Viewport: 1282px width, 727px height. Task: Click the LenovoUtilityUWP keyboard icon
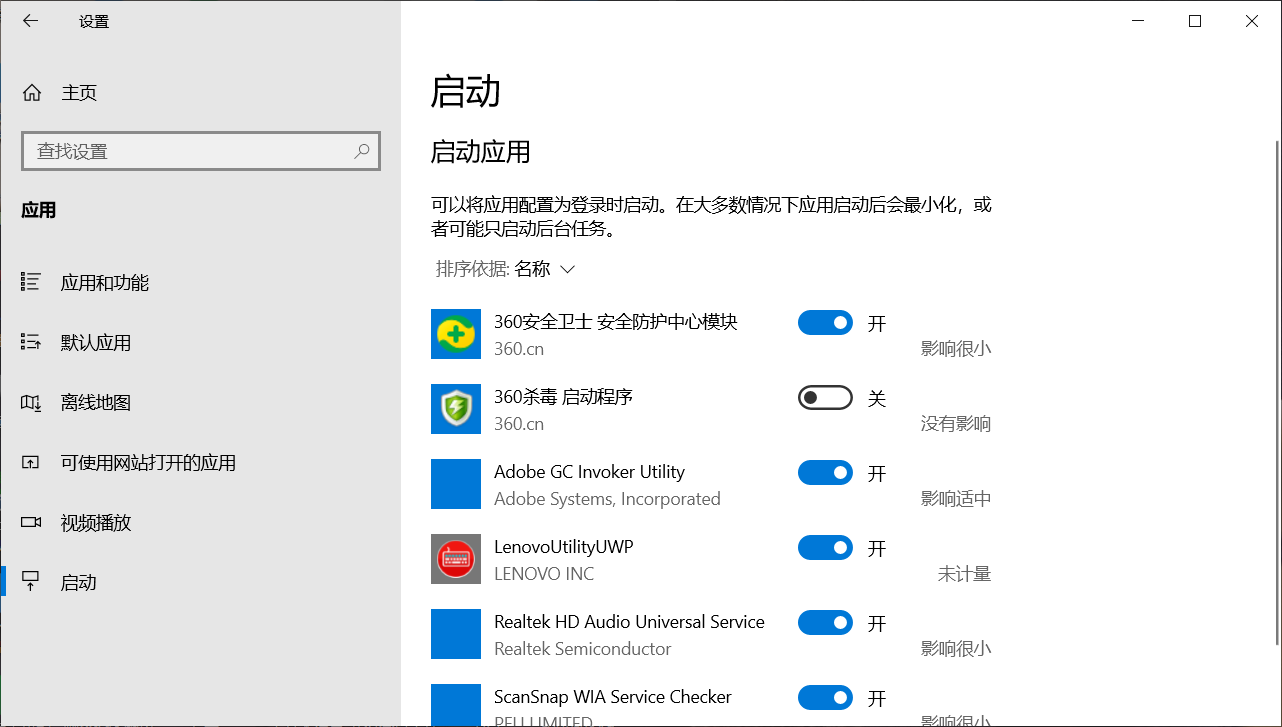click(x=456, y=559)
